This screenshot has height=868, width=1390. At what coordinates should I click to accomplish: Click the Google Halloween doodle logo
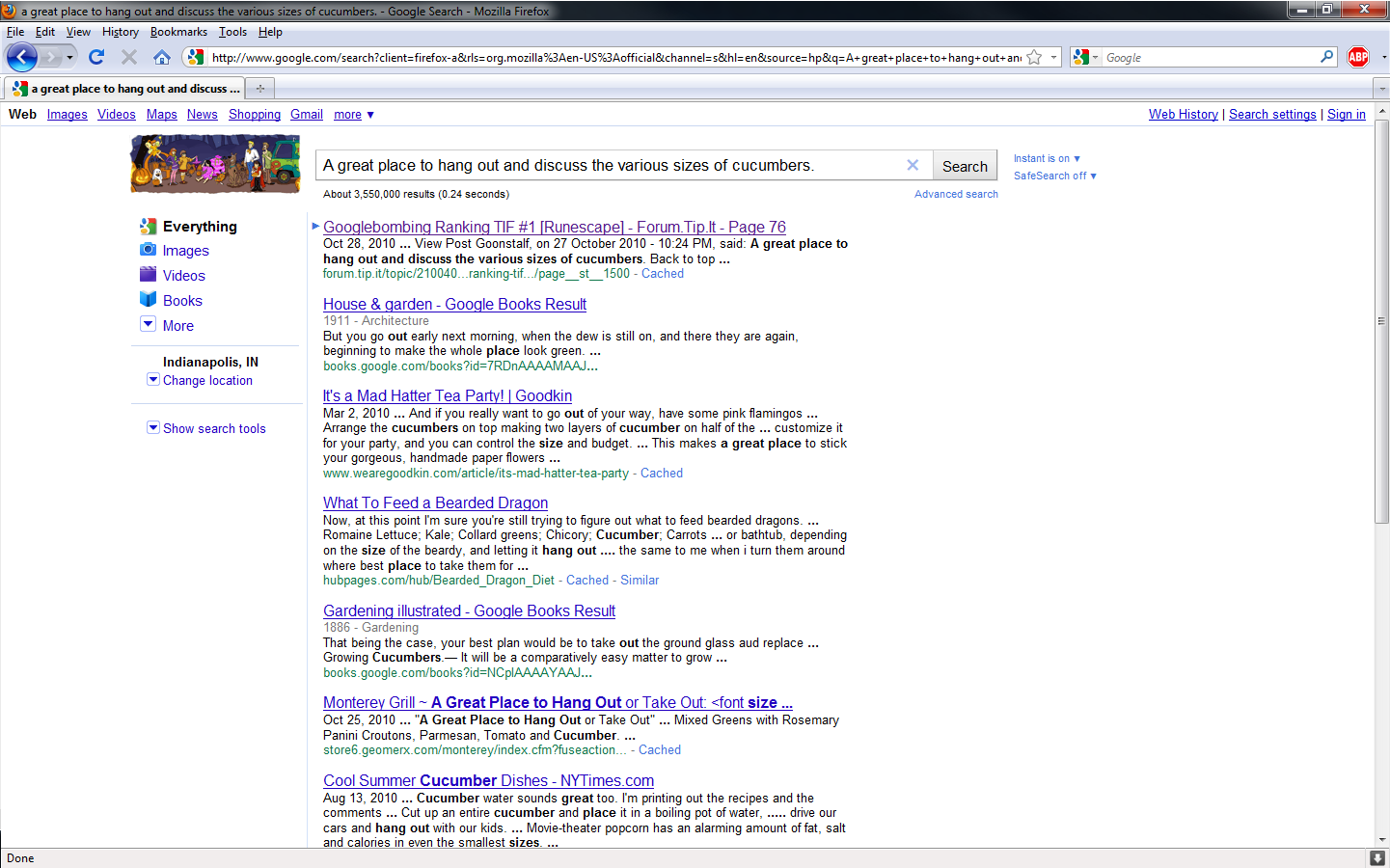pos(215,164)
